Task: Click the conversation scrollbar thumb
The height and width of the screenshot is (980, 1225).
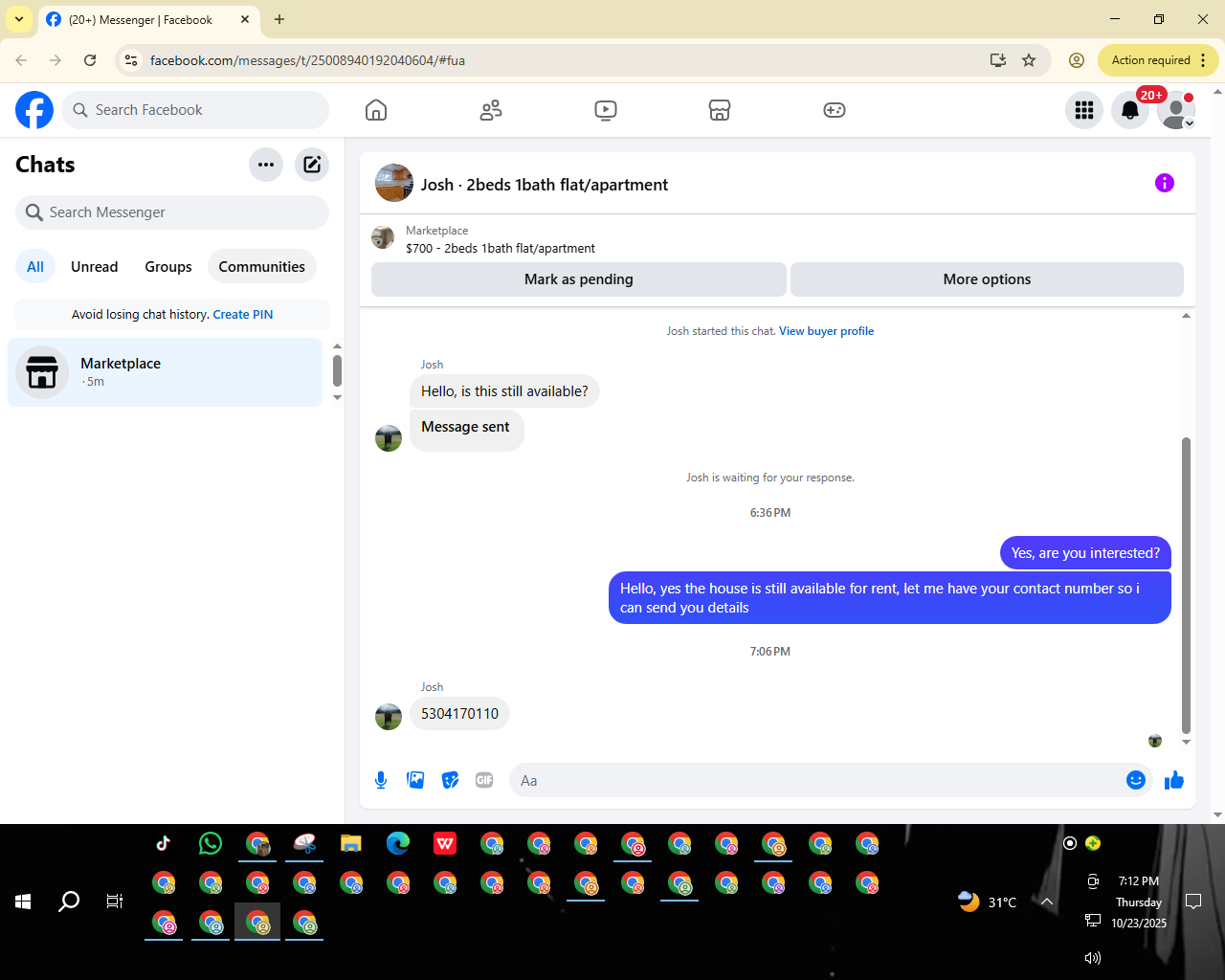Action: coord(1187,584)
